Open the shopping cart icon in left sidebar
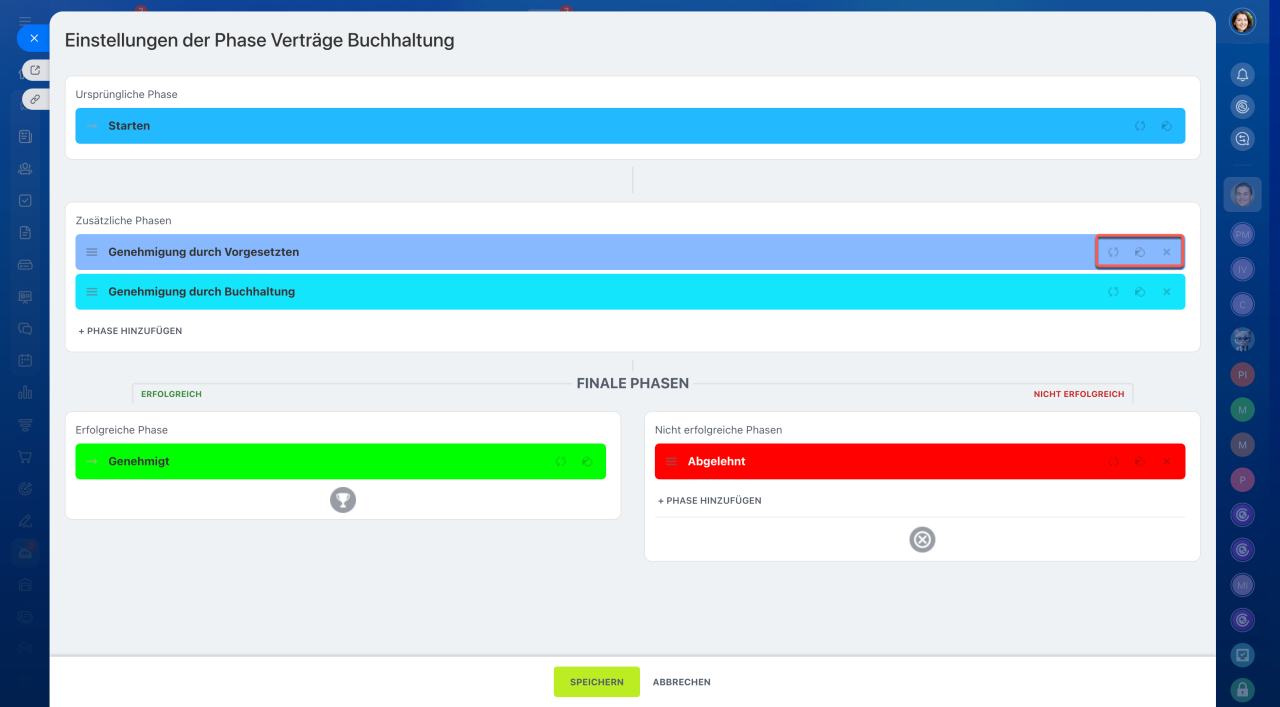Viewport: 1280px width, 707px height. pos(25,456)
